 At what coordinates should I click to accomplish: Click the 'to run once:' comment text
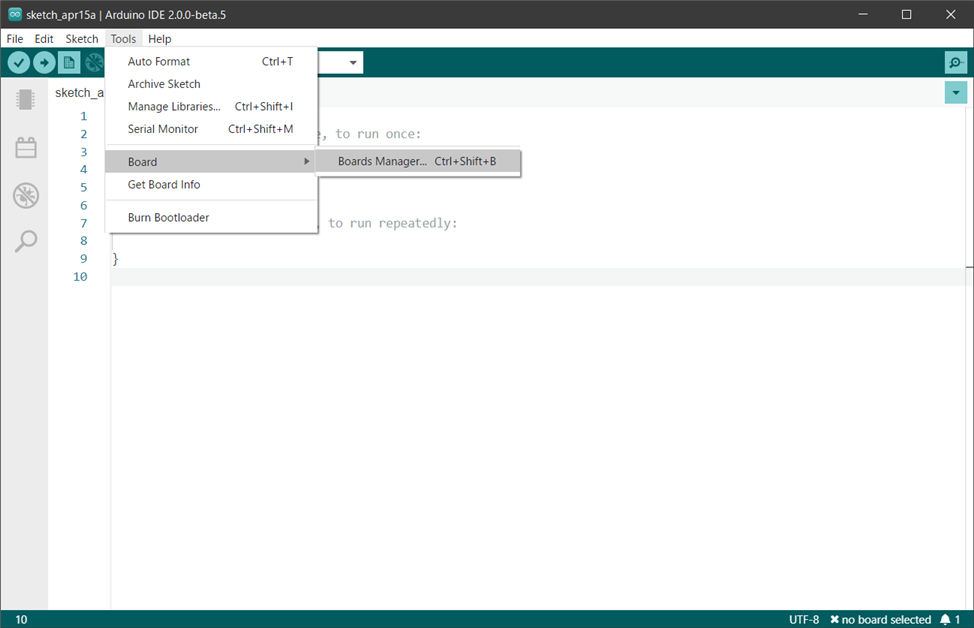click(378, 134)
